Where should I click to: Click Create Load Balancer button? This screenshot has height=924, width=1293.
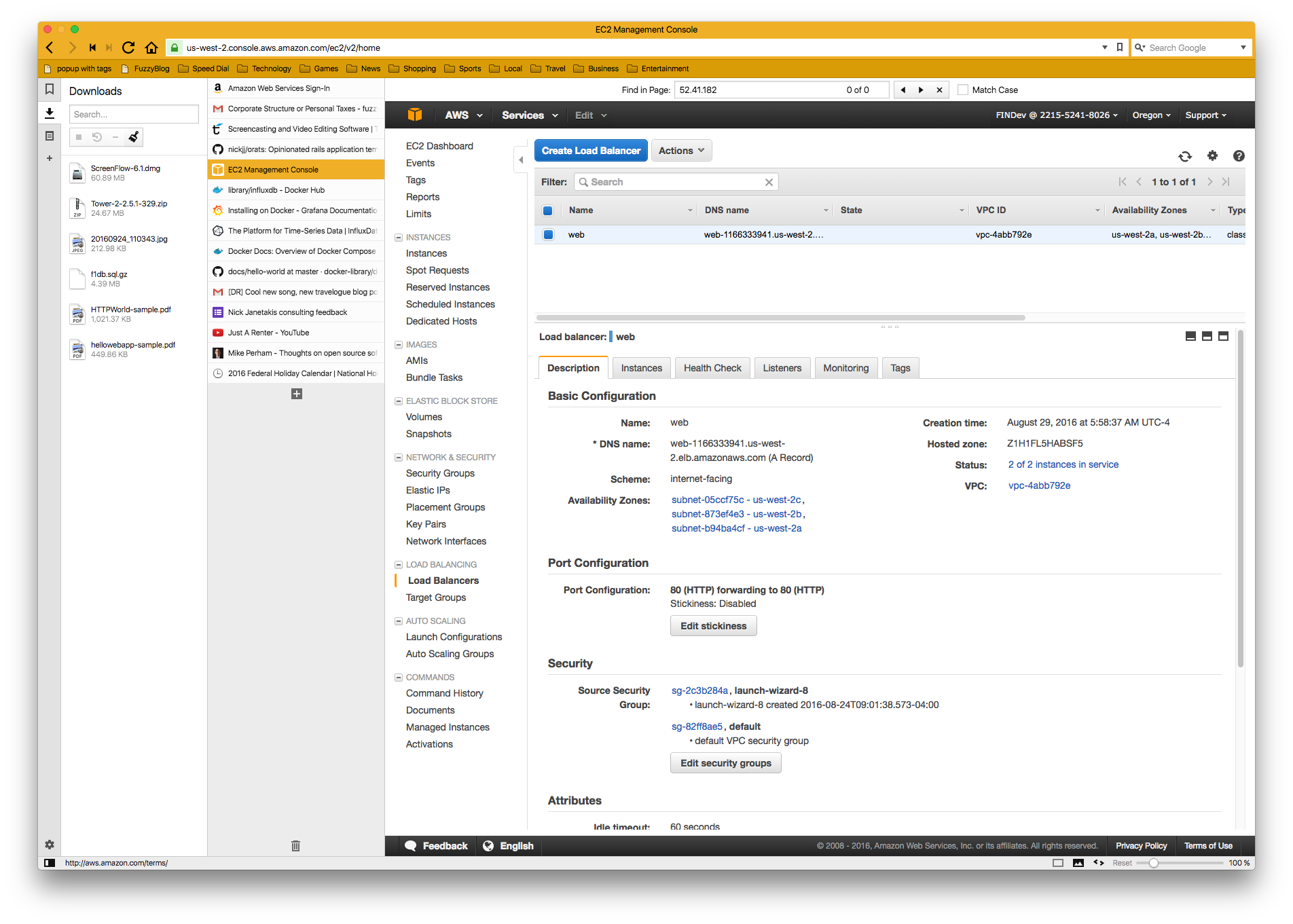tap(591, 151)
